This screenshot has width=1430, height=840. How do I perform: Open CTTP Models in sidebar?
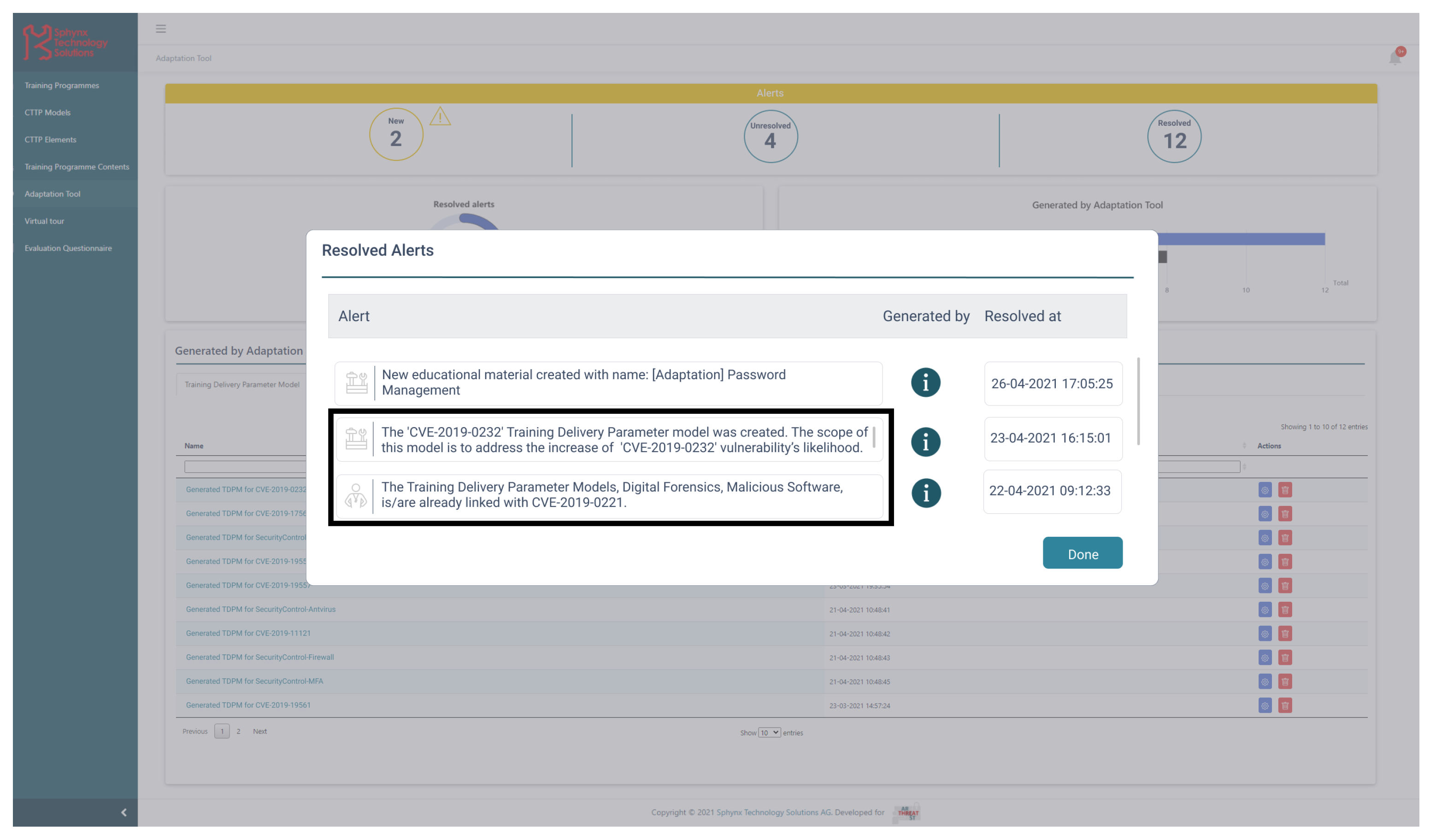(x=47, y=112)
